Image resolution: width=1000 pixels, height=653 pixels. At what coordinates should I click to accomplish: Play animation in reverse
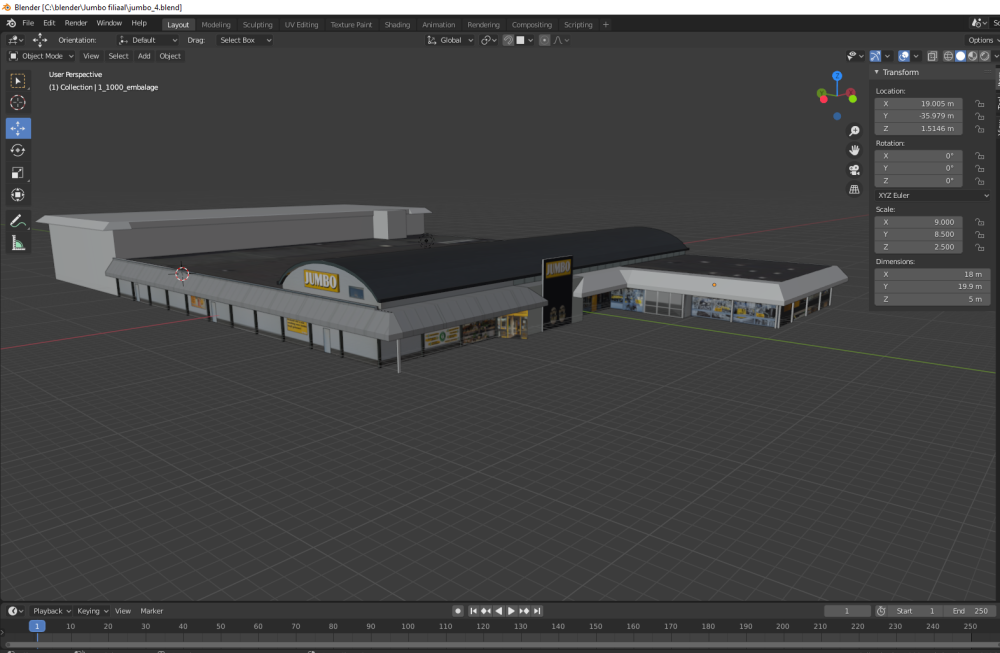[499, 611]
